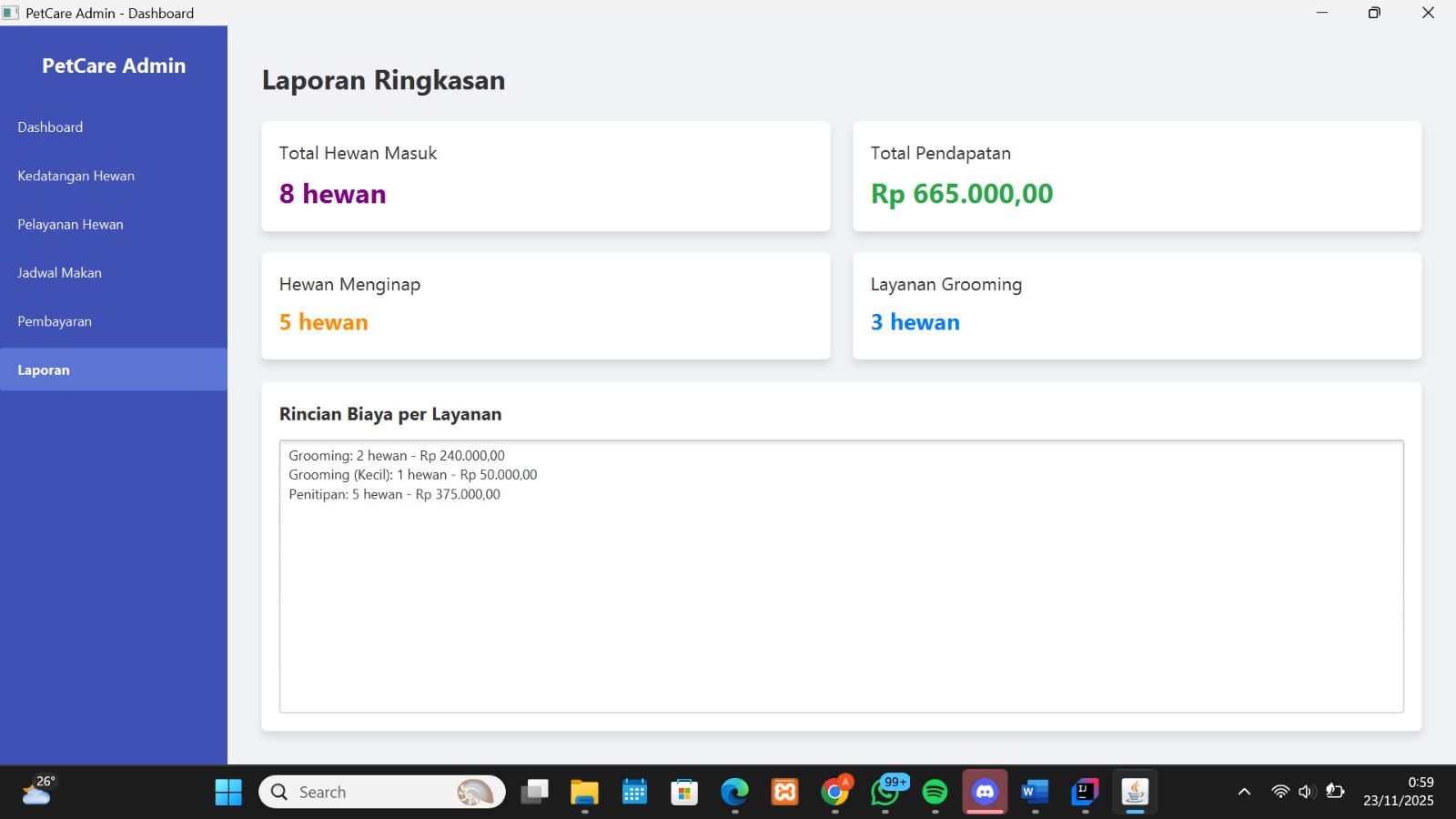Open Spotify from the taskbar

[935, 792]
